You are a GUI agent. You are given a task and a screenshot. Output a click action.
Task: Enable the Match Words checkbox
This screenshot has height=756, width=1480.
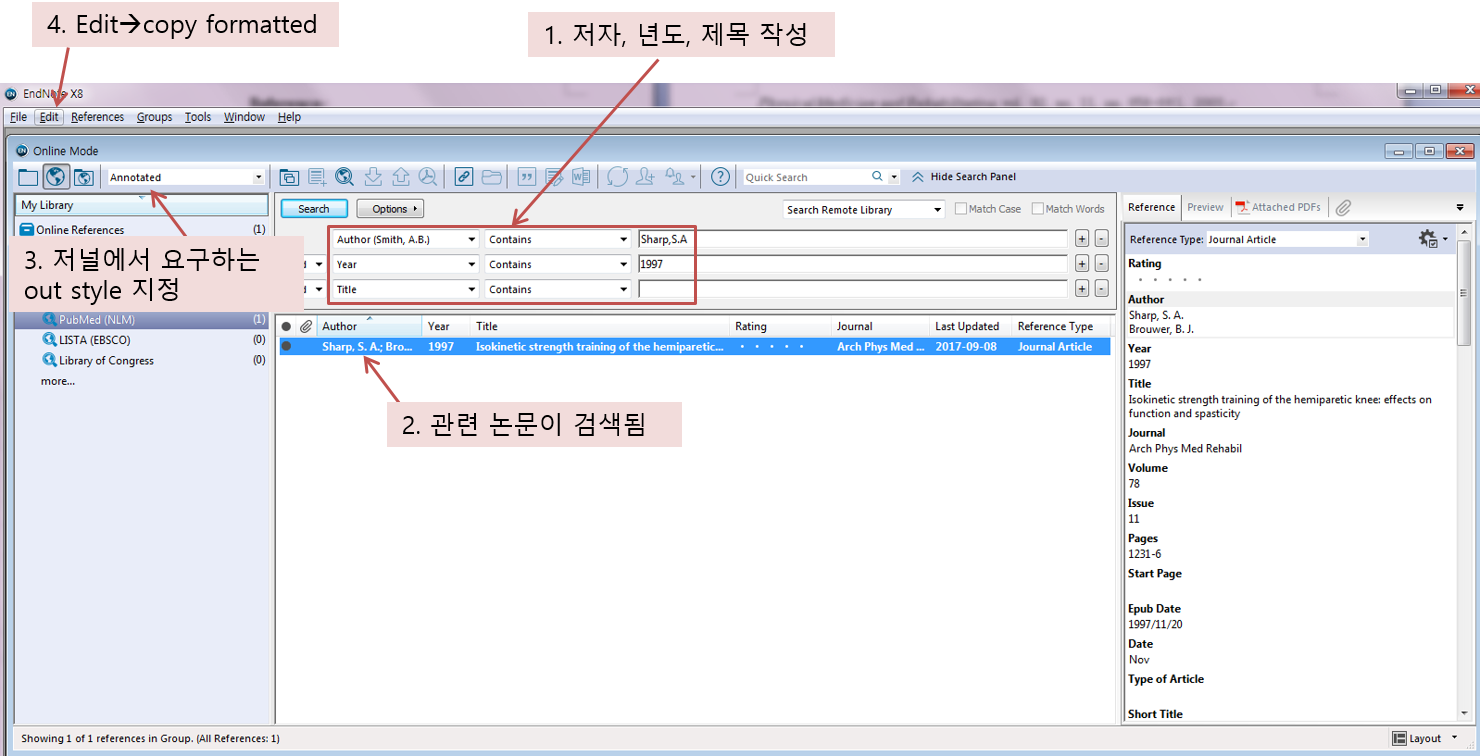point(1038,209)
